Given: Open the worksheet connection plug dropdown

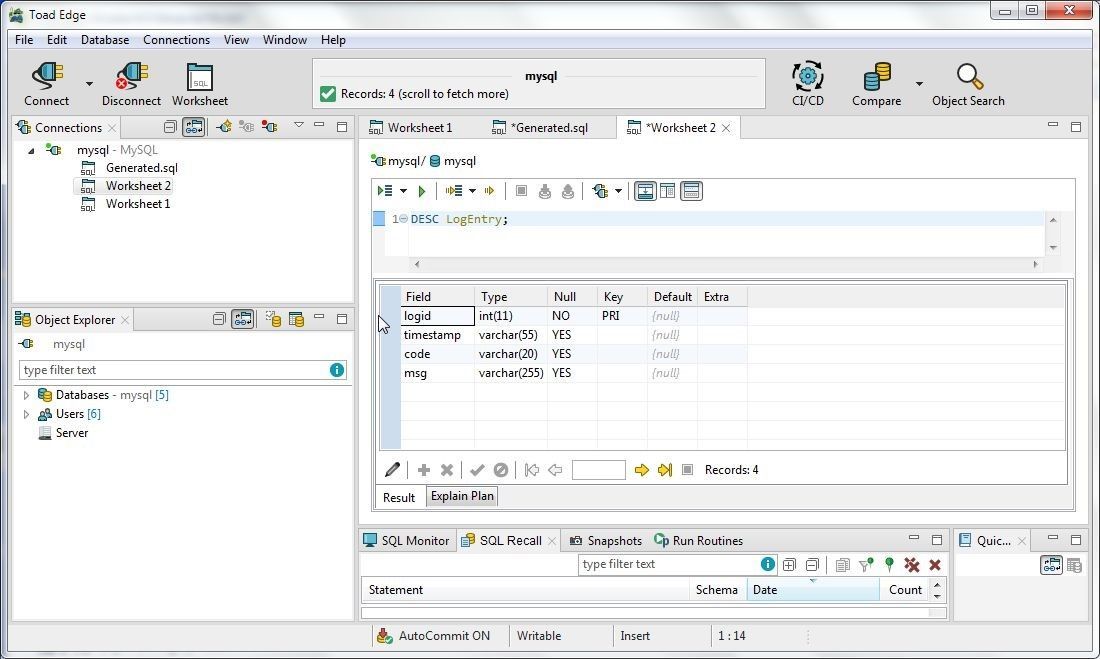Looking at the screenshot, I should (x=618, y=191).
